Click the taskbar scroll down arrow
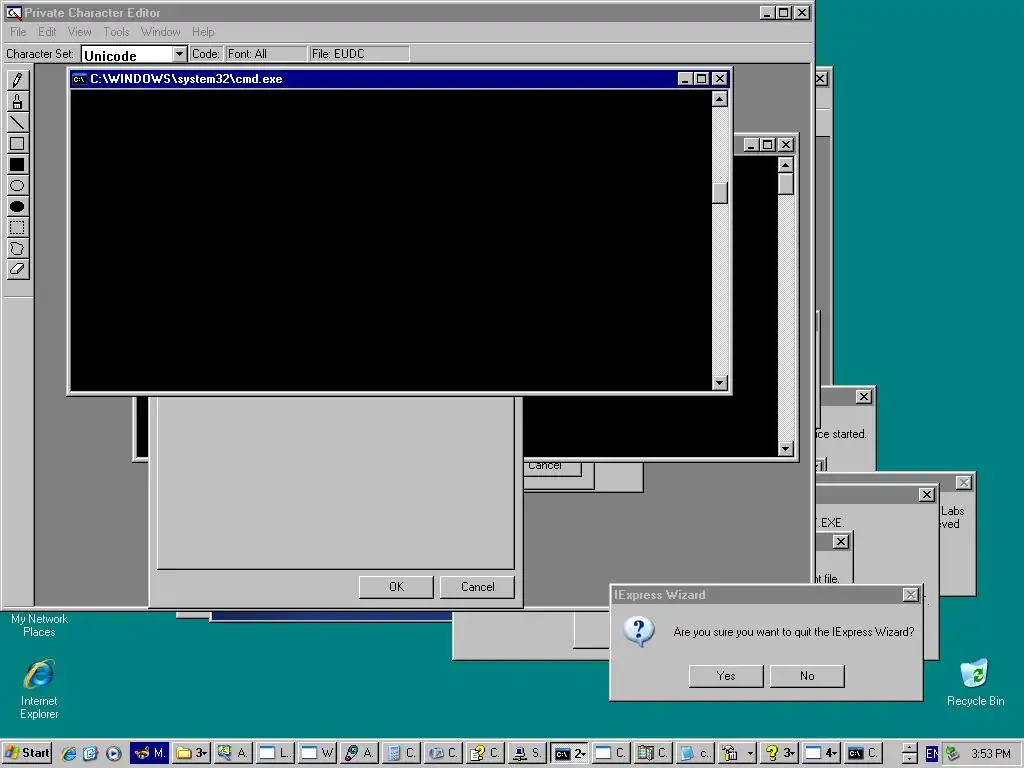The width and height of the screenshot is (1024, 768). tap(909, 759)
